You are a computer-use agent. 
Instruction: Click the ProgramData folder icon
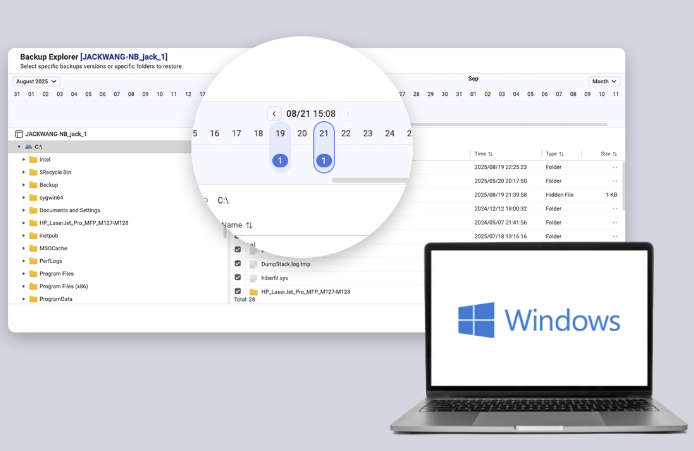point(33,299)
